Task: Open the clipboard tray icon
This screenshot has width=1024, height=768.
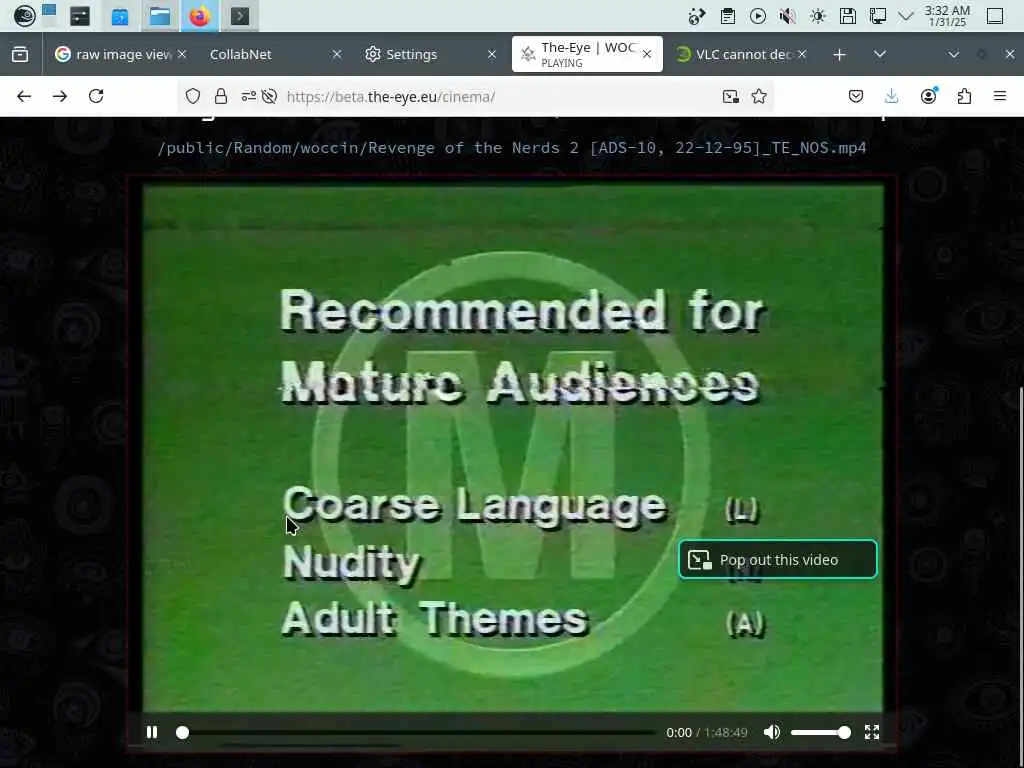Action: click(728, 16)
